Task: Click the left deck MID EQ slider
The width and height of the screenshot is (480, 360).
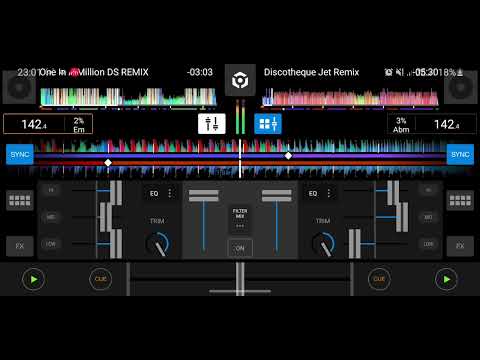Action: (106, 217)
